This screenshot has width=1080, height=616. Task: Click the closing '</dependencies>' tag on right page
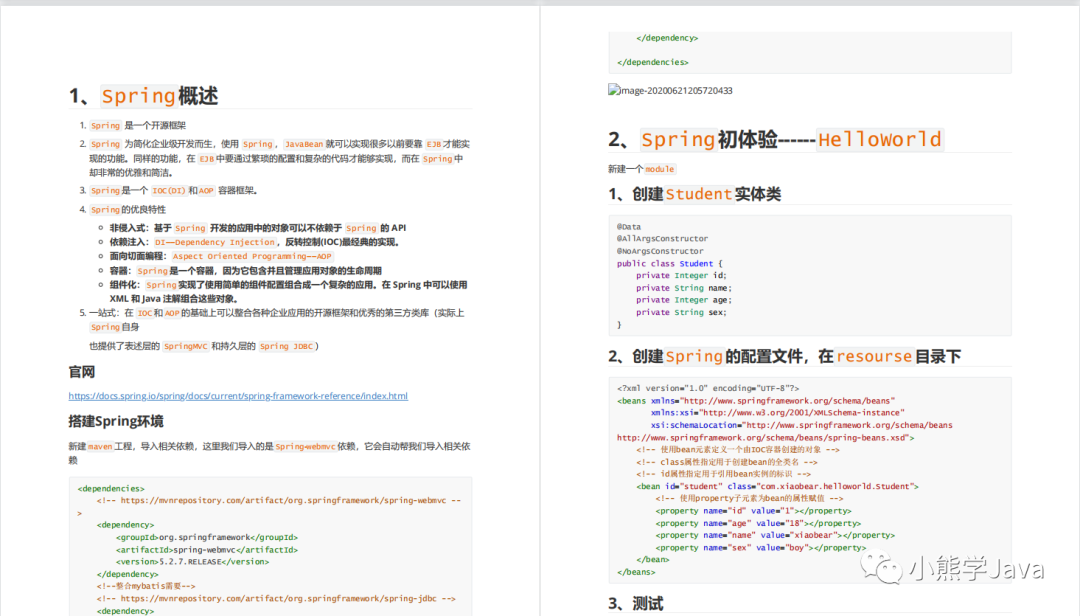(x=653, y=62)
